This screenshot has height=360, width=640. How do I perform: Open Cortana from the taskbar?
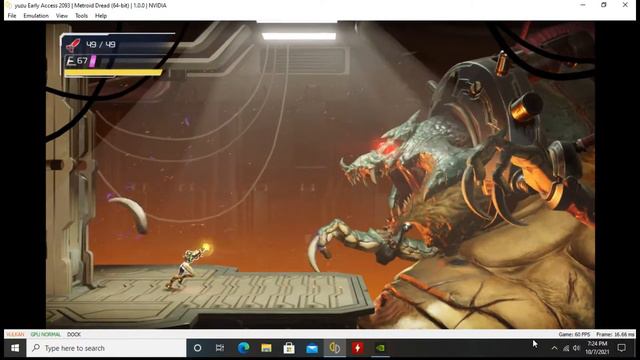[x=198, y=348]
